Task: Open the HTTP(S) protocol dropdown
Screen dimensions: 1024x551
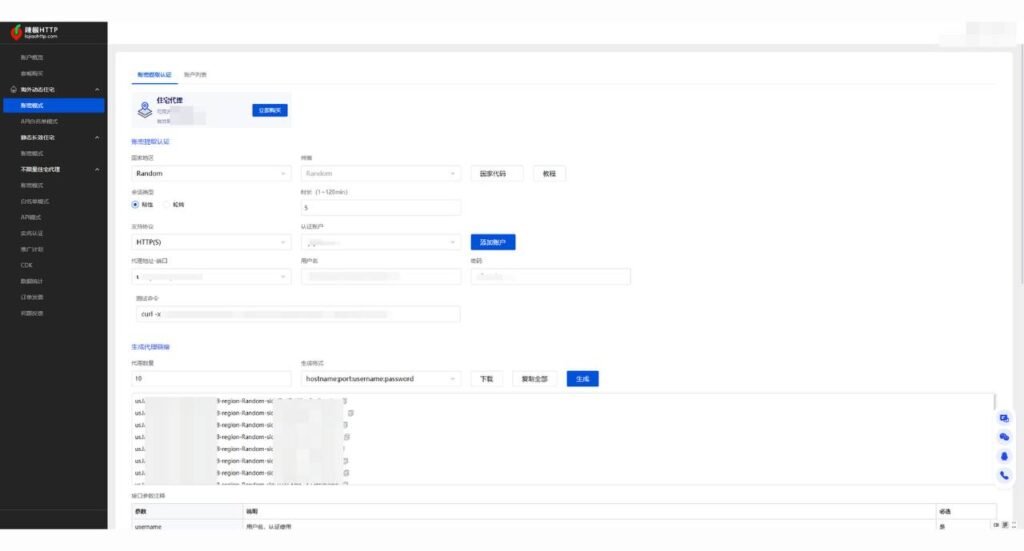Action: (x=211, y=242)
